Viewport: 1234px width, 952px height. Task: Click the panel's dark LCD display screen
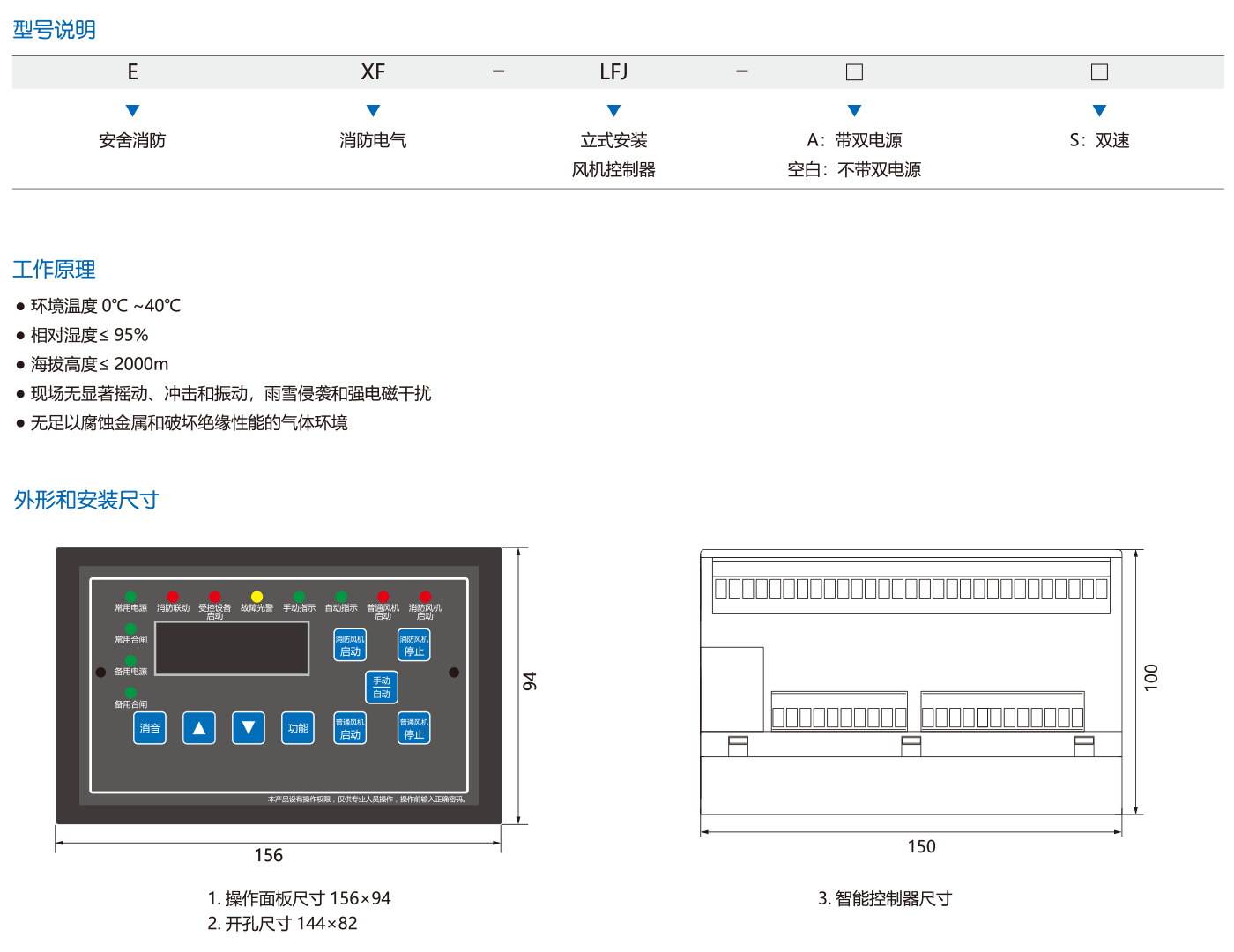[x=232, y=649]
